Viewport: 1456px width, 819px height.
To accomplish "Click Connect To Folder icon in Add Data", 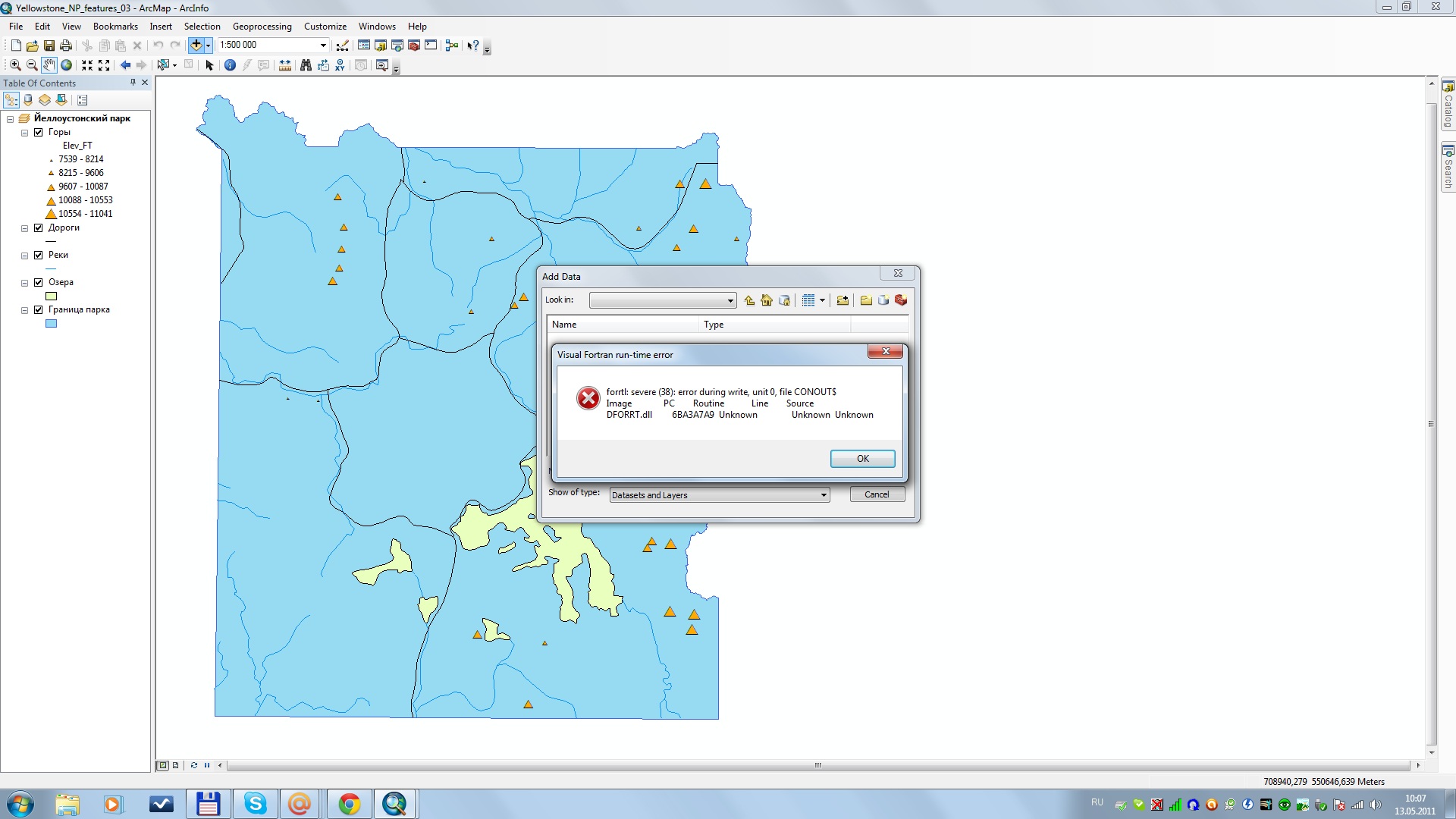I will pyautogui.click(x=843, y=300).
